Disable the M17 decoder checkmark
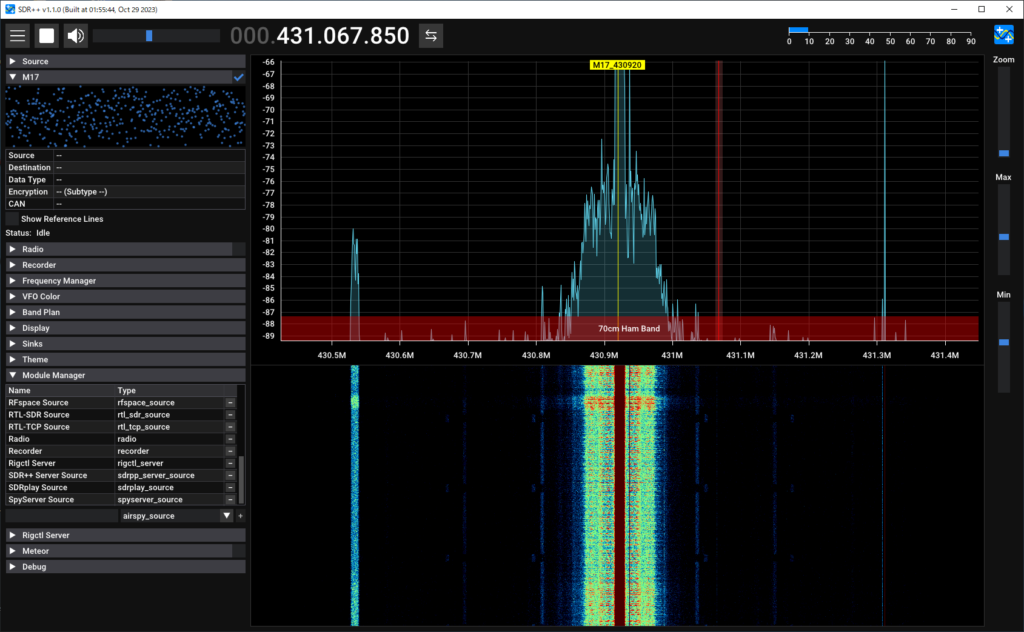This screenshot has height=632, width=1024. (238, 76)
